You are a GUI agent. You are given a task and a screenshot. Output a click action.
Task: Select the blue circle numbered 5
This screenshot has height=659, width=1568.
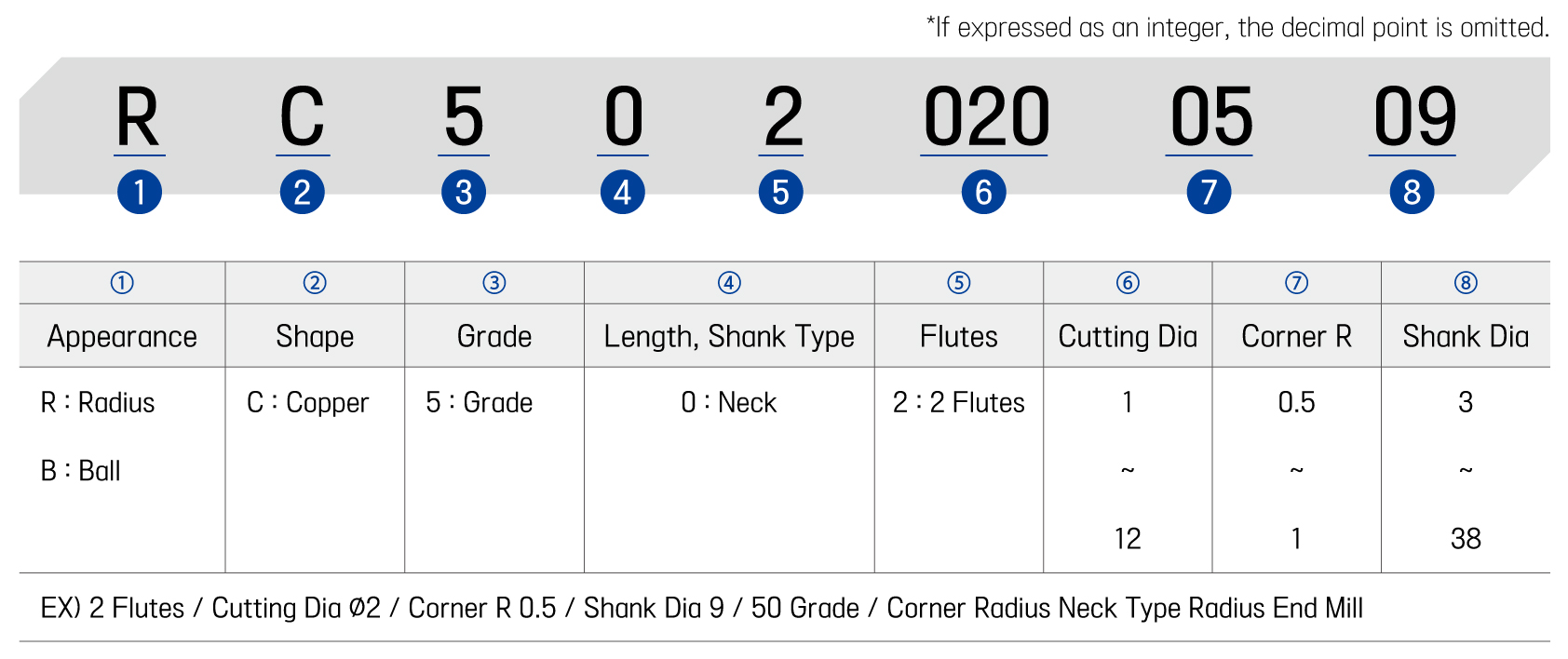click(x=780, y=193)
